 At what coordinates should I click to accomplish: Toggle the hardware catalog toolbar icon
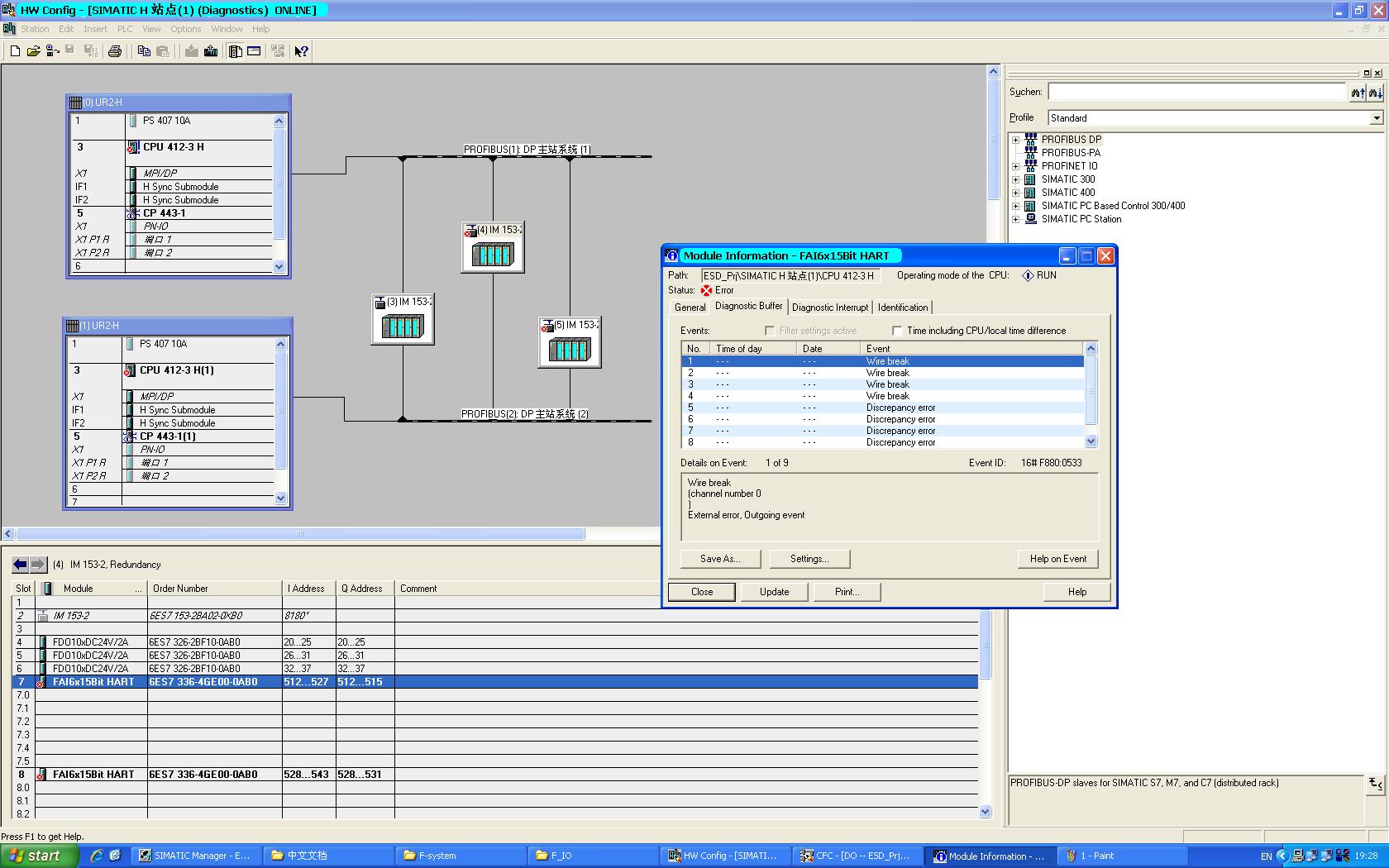(x=236, y=51)
